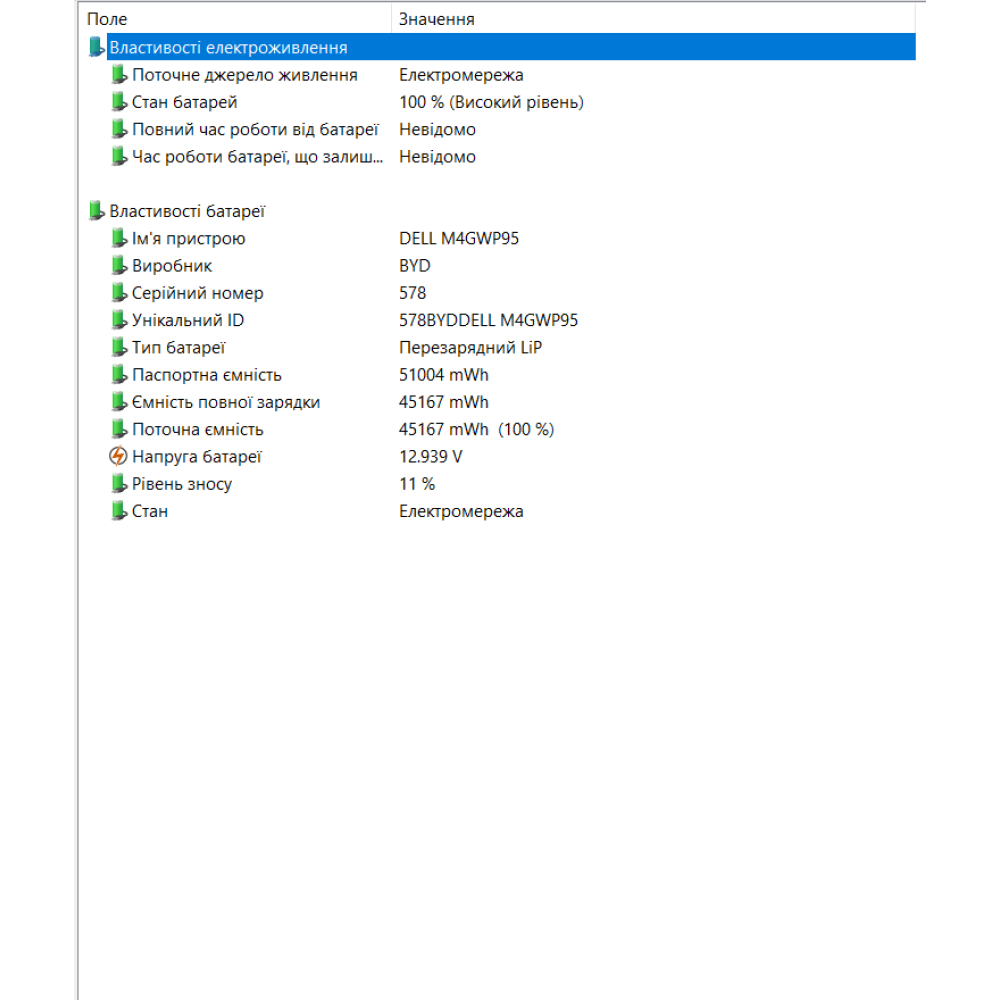Click the Електромережа value for Стан
The image size is (1000, 1000).
pyautogui.click(x=461, y=510)
